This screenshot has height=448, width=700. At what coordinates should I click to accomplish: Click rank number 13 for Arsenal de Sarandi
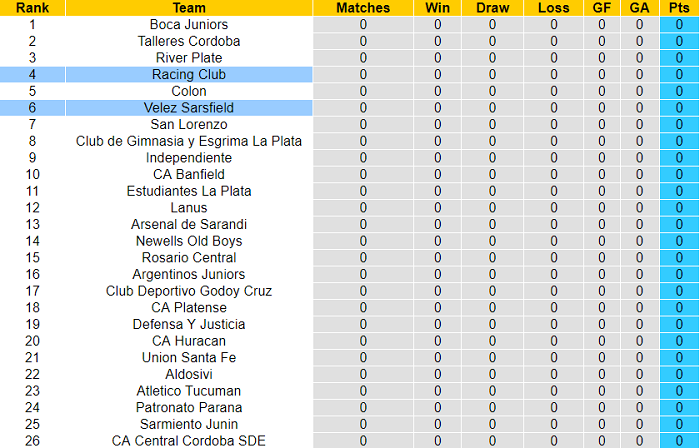tap(32, 224)
